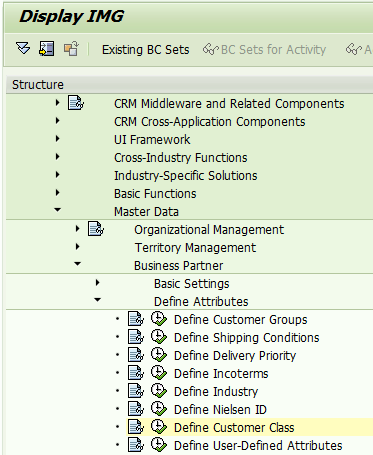Viewport: 373px width, 455px height.
Task: Click the Expand All toolbar icon
Action: coord(23,49)
